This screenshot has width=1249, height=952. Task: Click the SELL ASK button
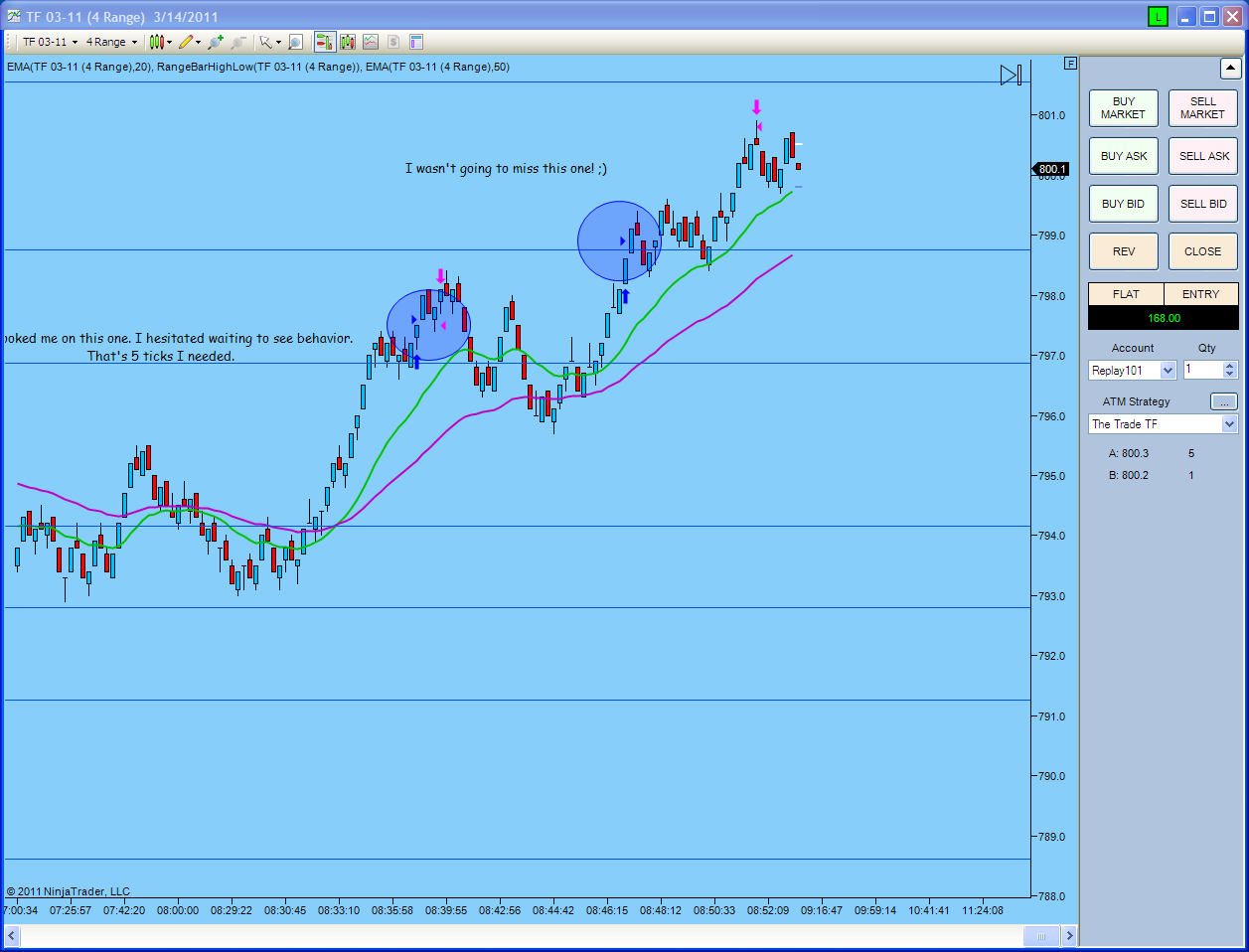click(1203, 156)
